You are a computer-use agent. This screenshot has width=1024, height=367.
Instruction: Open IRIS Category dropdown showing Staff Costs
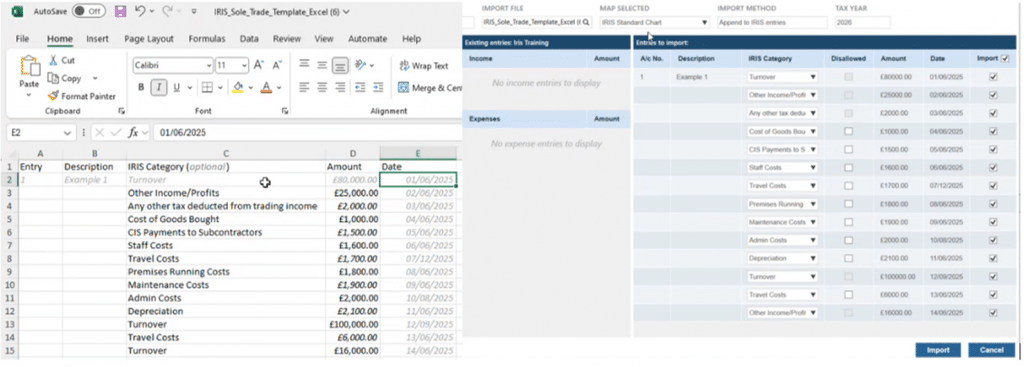click(x=813, y=168)
